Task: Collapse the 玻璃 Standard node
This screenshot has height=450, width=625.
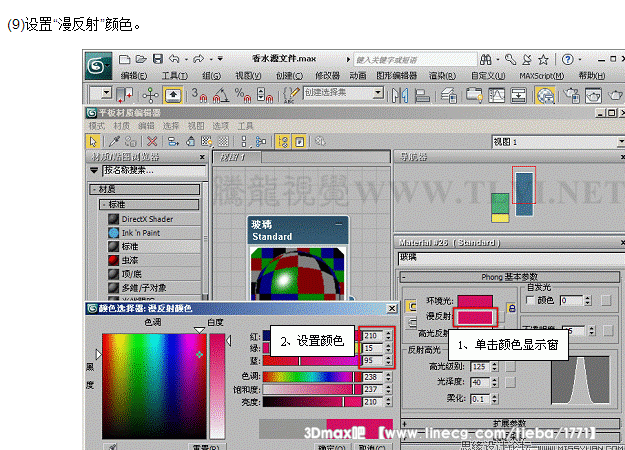Action: click(x=338, y=224)
